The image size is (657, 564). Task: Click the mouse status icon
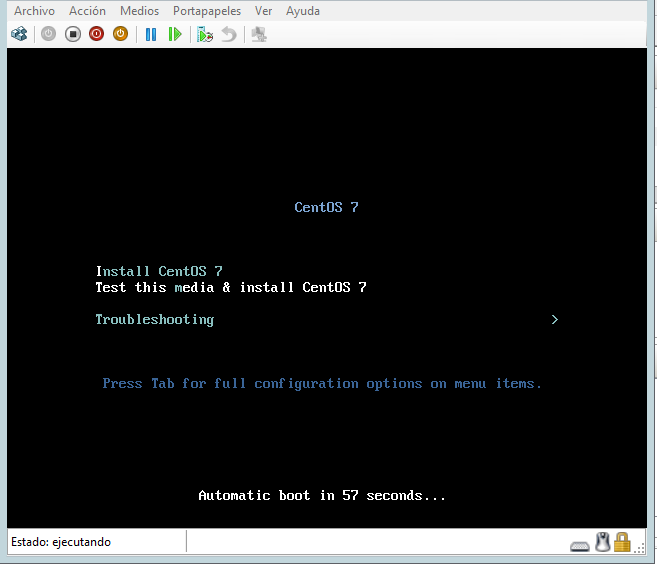pos(603,542)
